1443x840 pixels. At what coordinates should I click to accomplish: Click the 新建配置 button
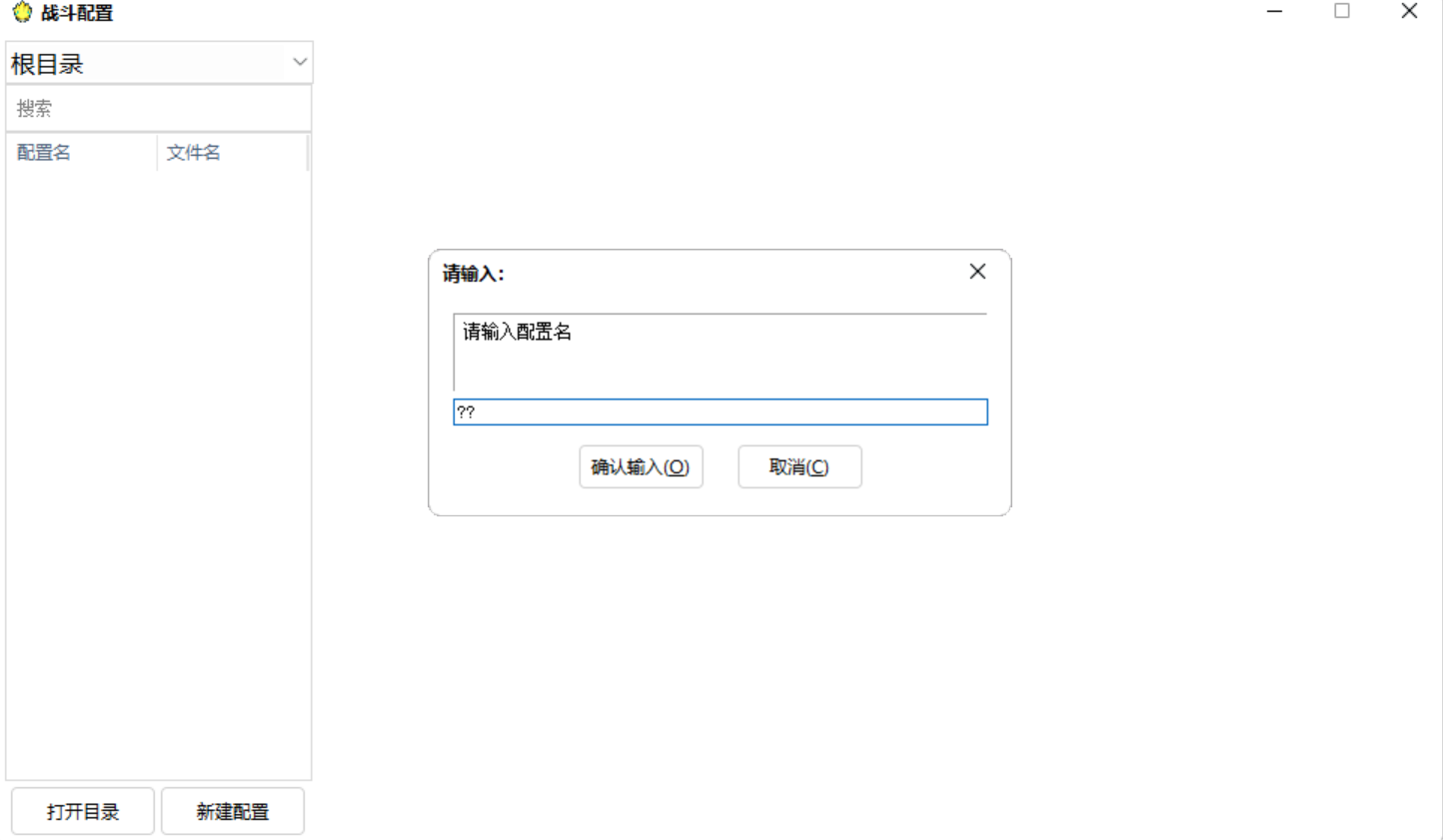point(233,811)
